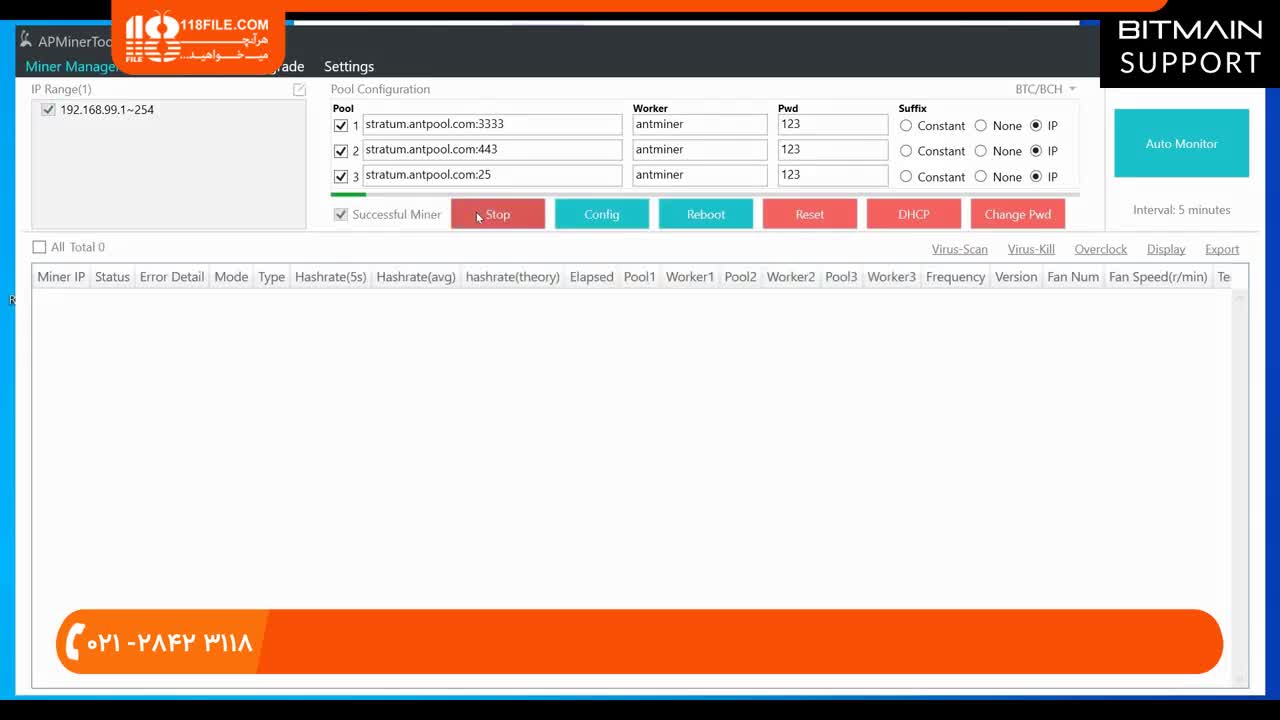Viewport: 1280px width, 720px height.
Task: Sort by the Worker3 column header
Action: point(892,277)
